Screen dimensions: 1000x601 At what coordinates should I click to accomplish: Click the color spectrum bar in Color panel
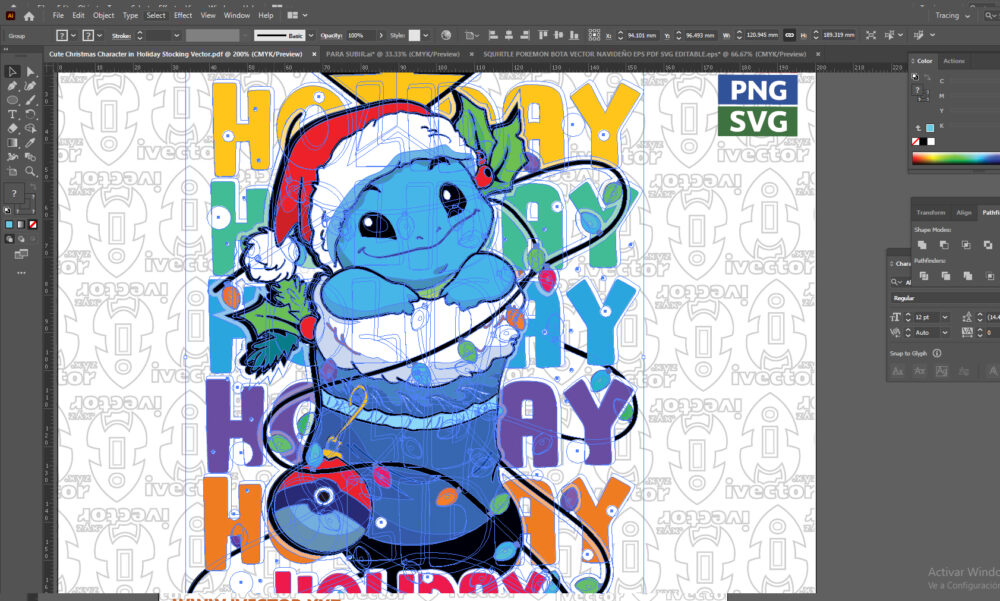click(955, 158)
